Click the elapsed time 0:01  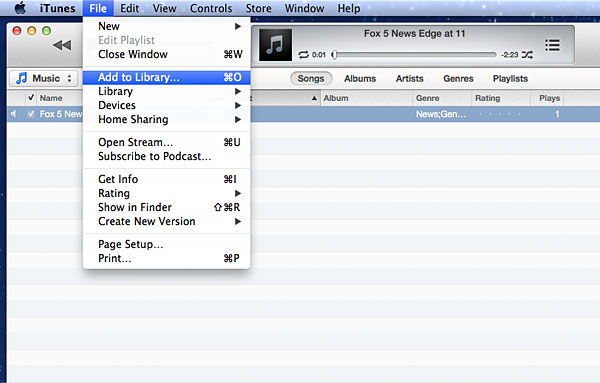[319, 55]
